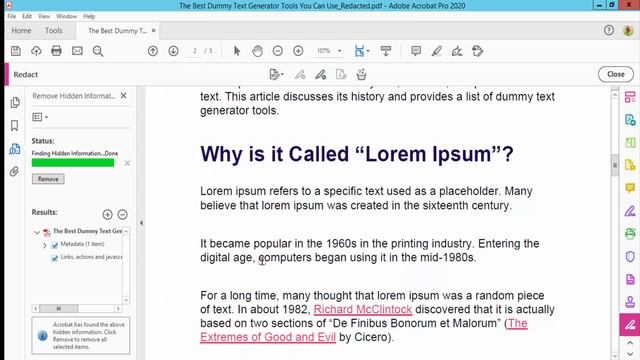
Task: Click the zoom in plus icon
Action: [x=298, y=51]
